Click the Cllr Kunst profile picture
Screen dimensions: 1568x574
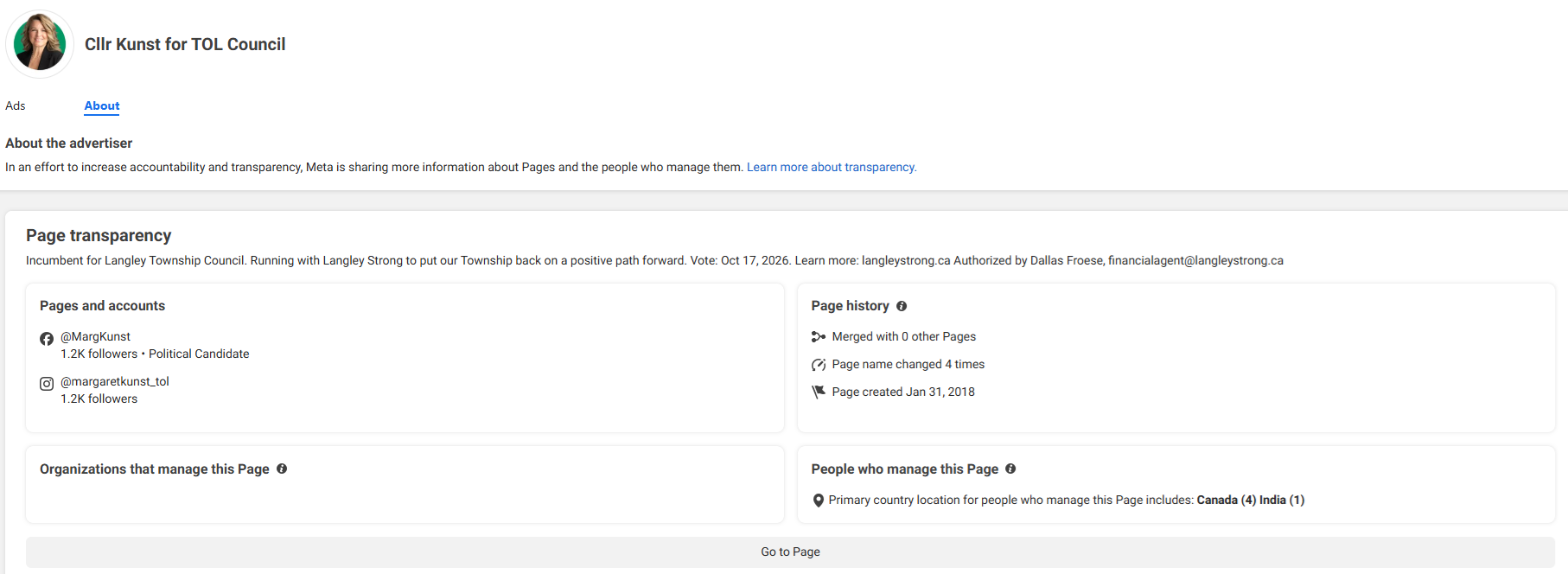[40, 44]
